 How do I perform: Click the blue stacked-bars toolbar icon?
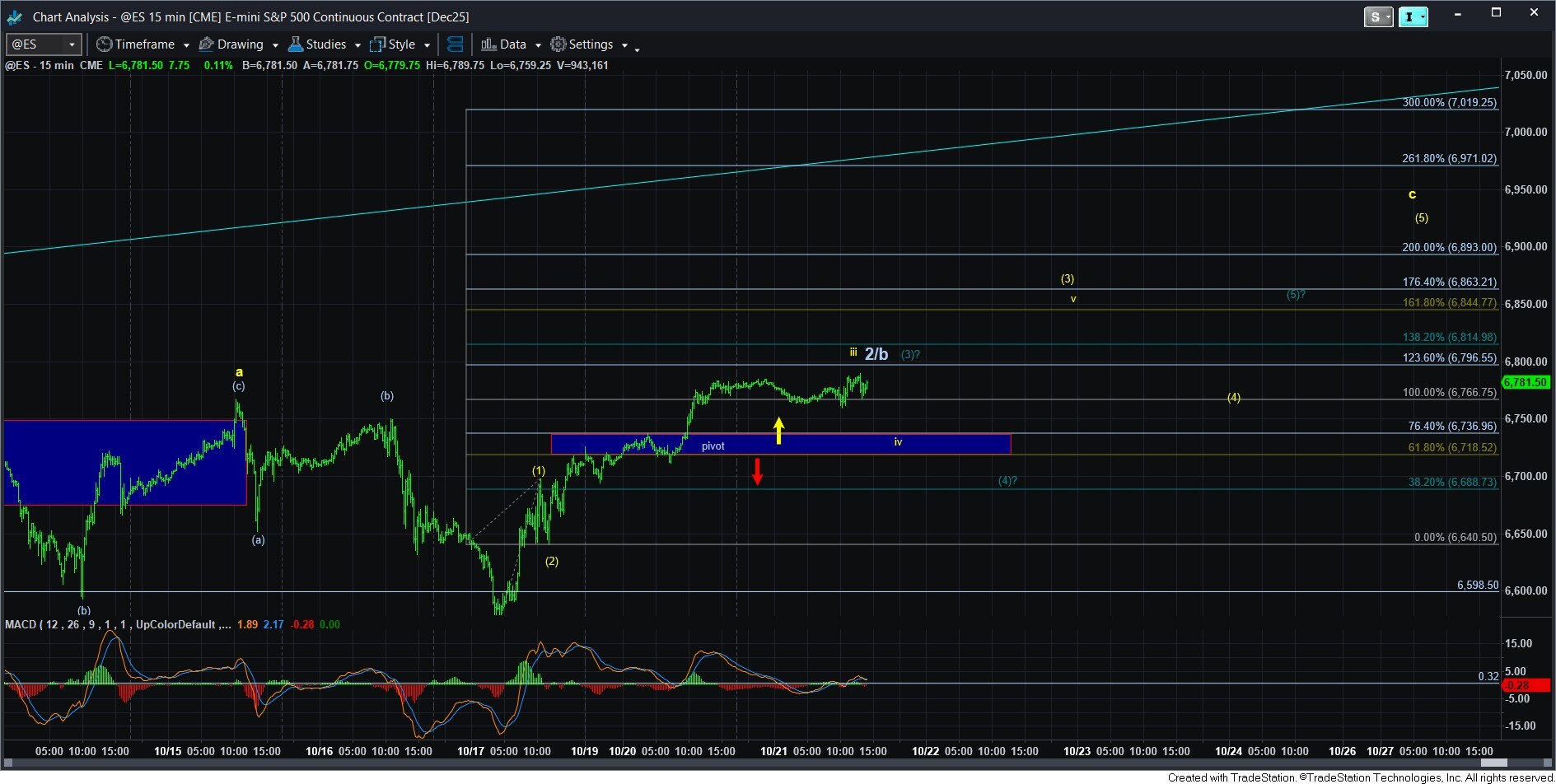455,44
